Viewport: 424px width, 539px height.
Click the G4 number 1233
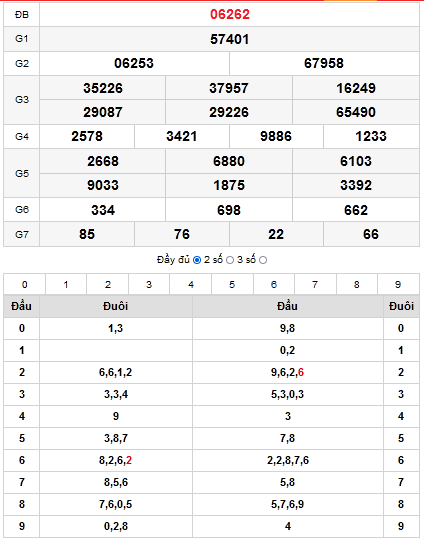click(371, 136)
